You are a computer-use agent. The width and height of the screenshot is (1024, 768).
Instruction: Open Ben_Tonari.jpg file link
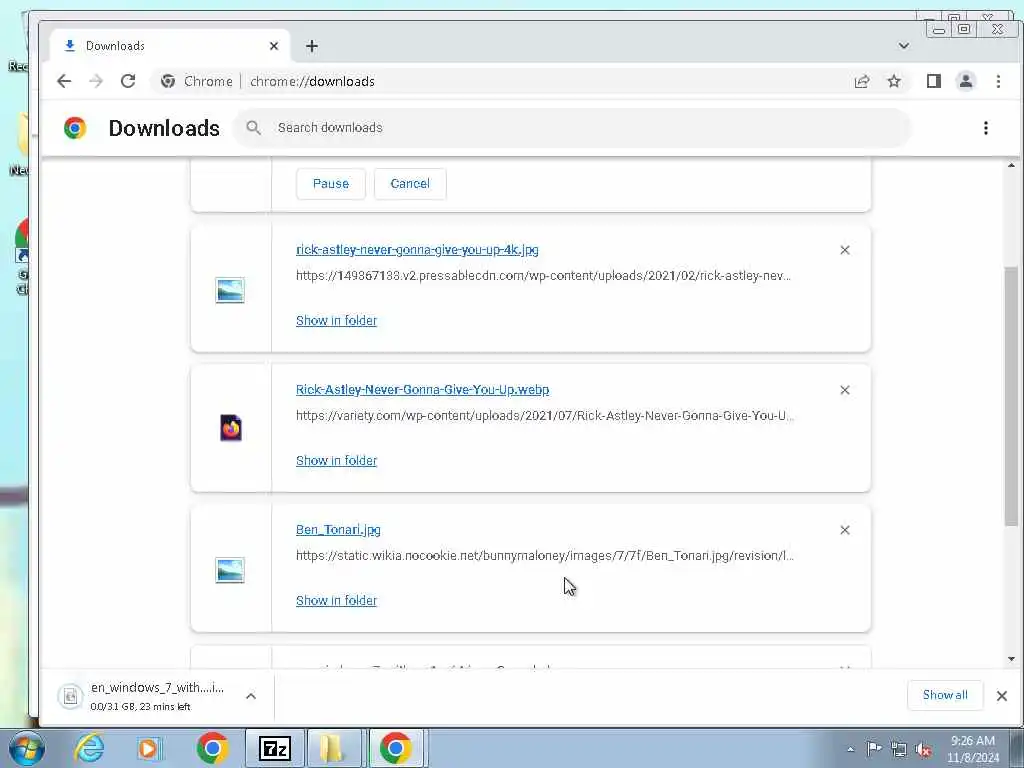[338, 530]
